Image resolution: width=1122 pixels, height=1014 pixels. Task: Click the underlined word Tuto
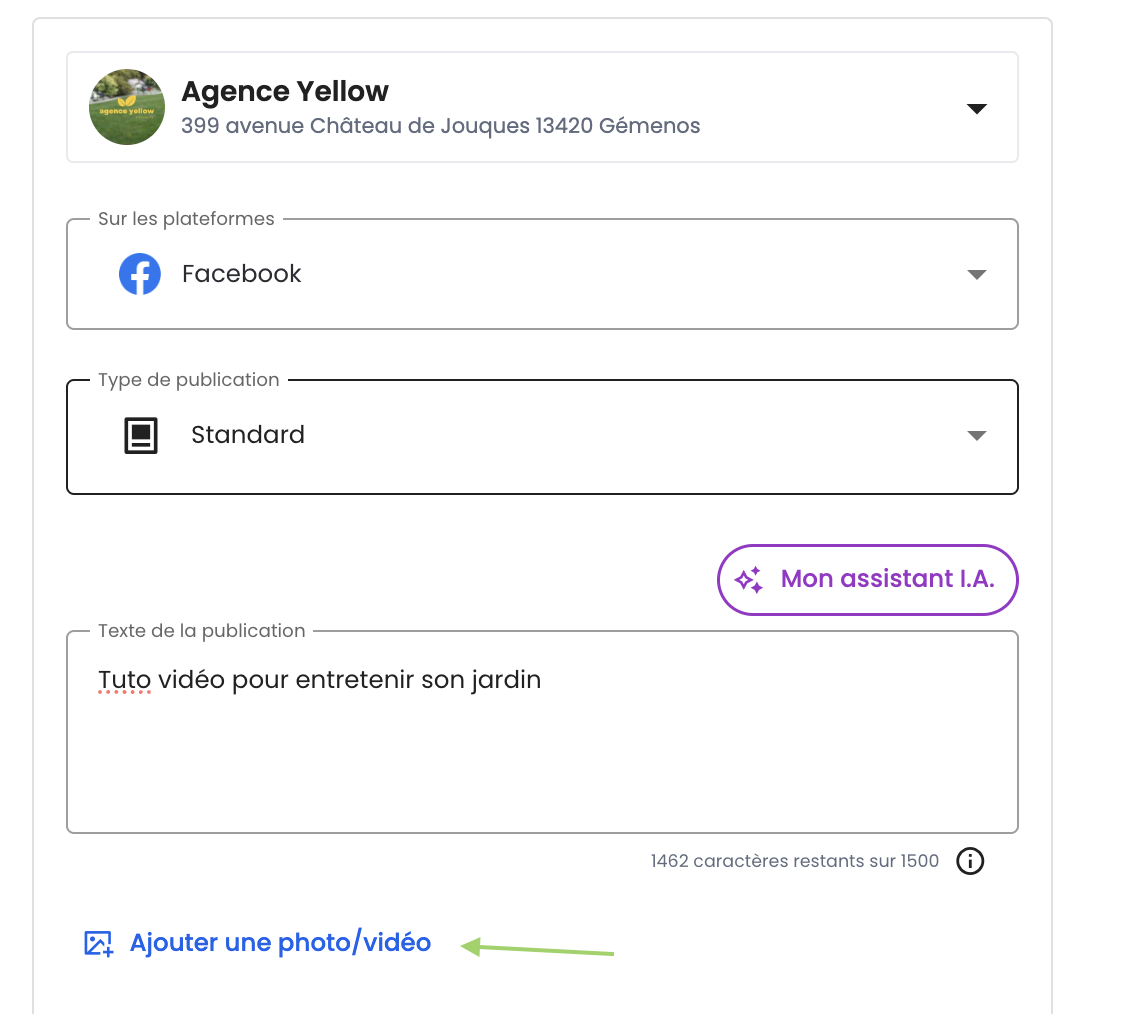124,680
